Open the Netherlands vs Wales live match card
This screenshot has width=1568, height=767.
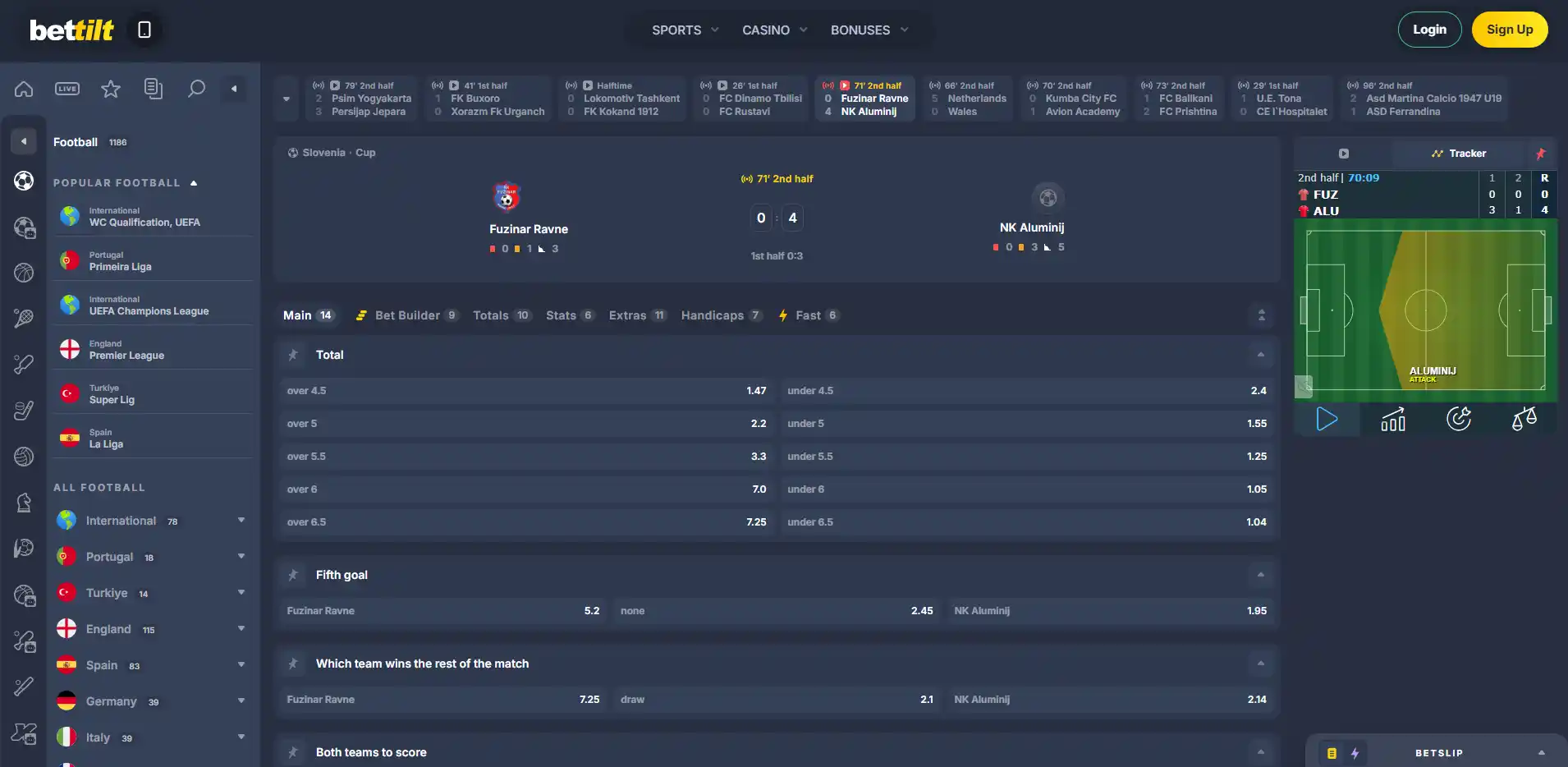click(968, 99)
